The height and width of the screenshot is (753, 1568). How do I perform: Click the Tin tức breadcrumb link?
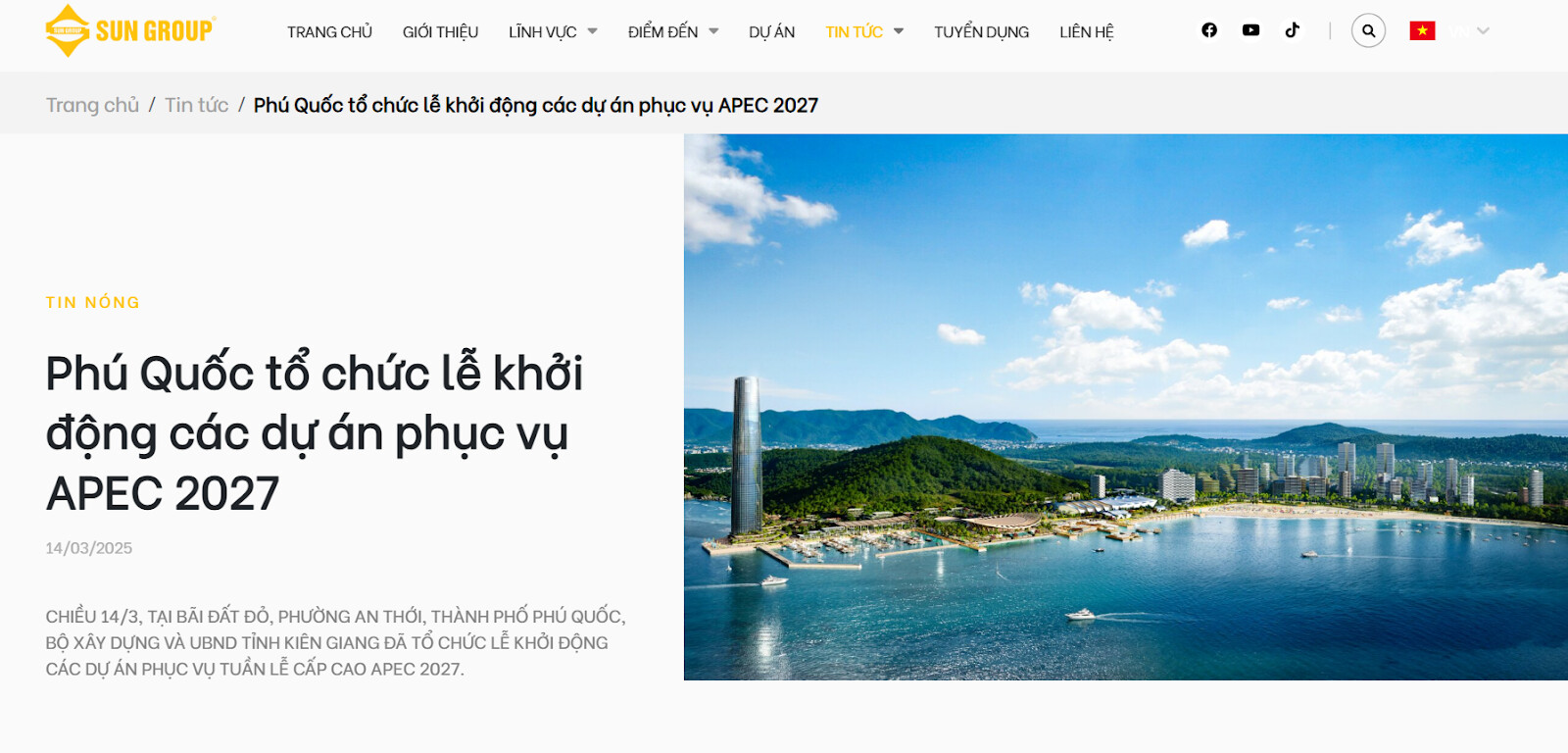(196, 105)
